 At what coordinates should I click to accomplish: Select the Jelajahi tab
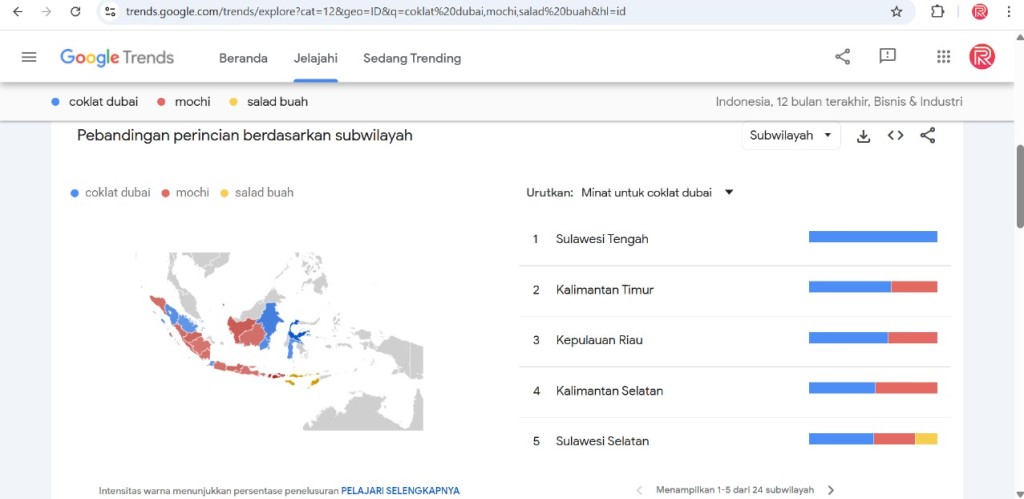tap(315, 58)
